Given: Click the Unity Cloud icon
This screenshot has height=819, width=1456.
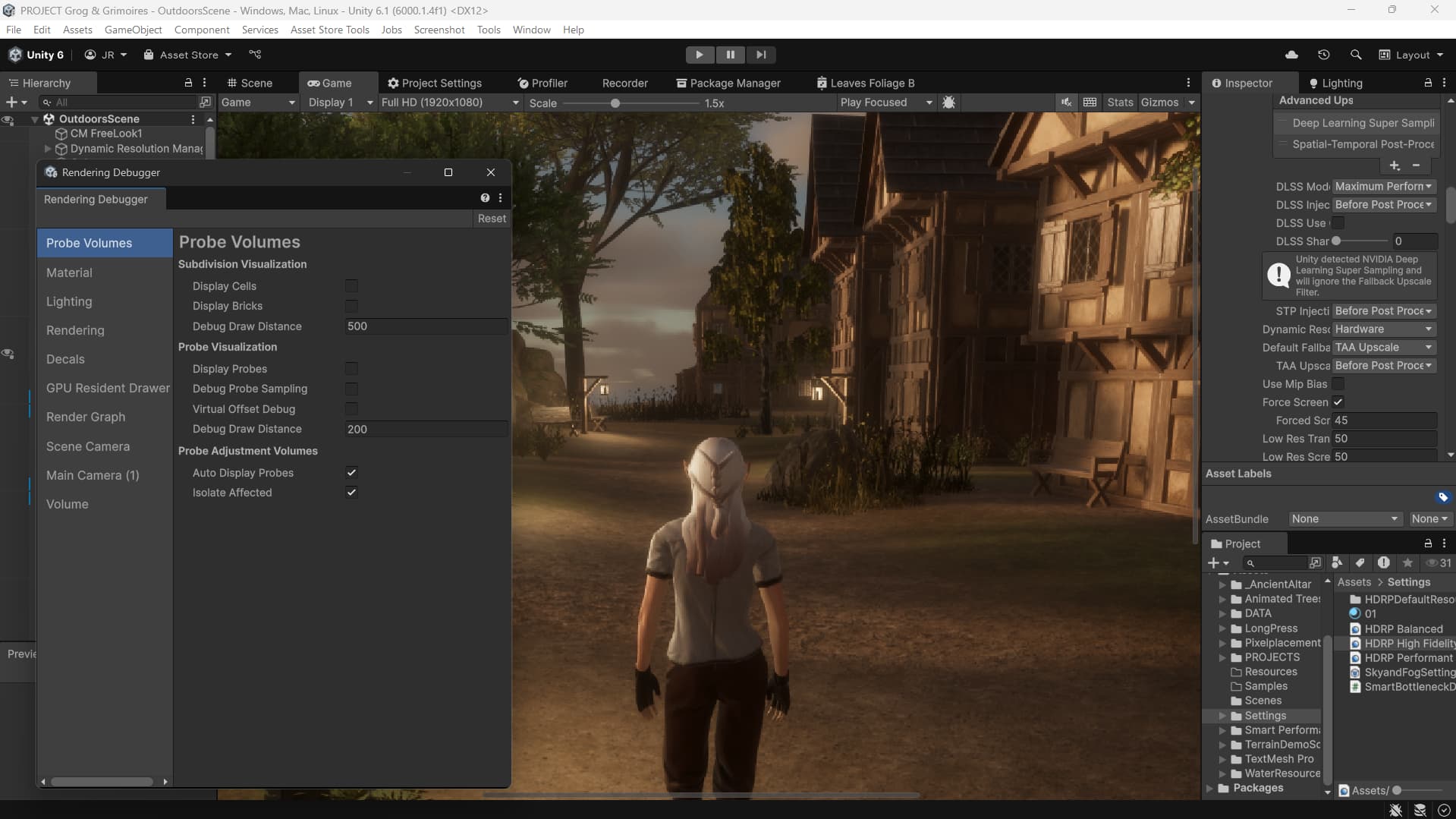Looking at the screenshot, I should [1291, 55].
